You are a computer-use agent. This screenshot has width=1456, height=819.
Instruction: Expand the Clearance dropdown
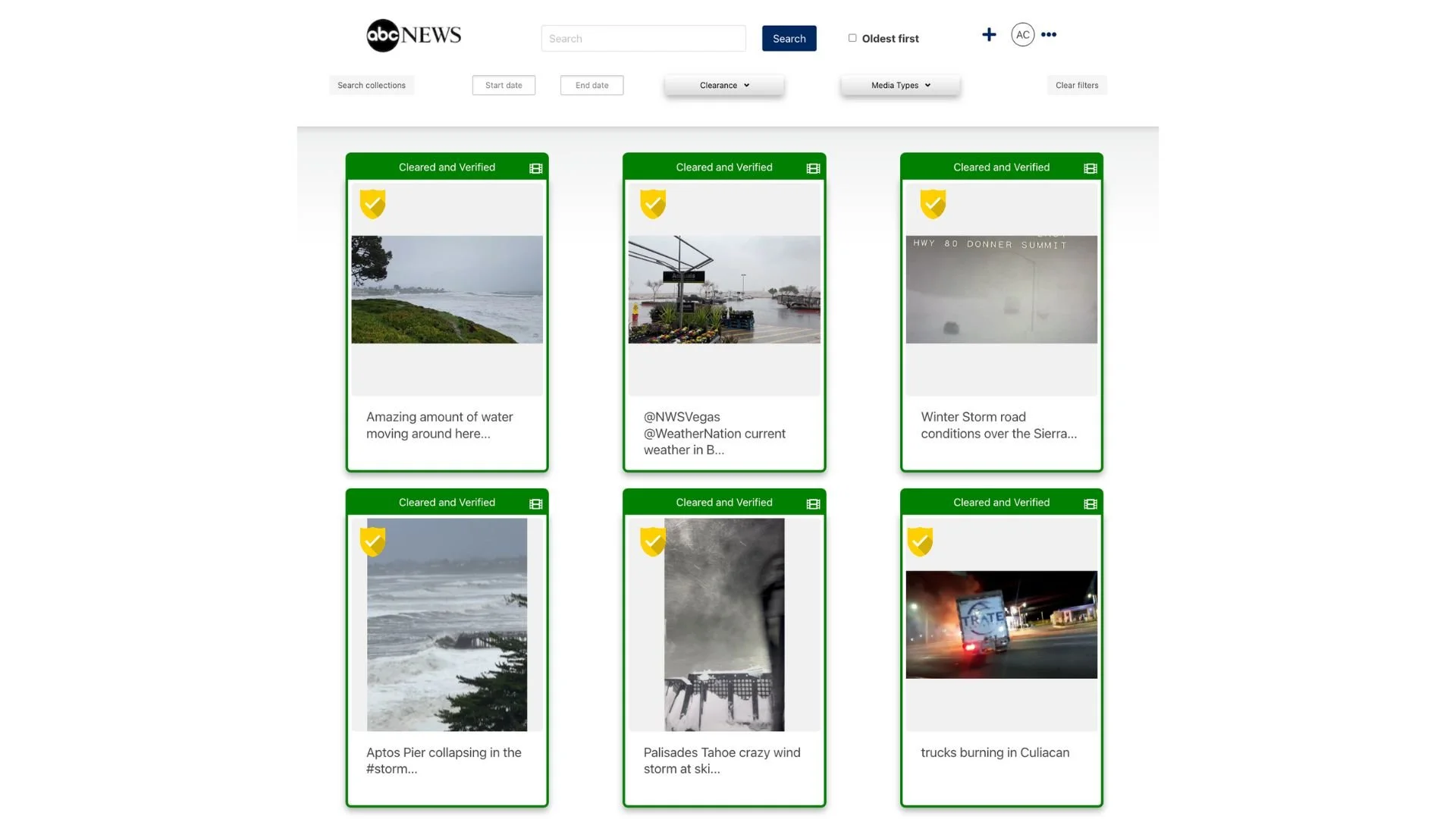point(724,86)
